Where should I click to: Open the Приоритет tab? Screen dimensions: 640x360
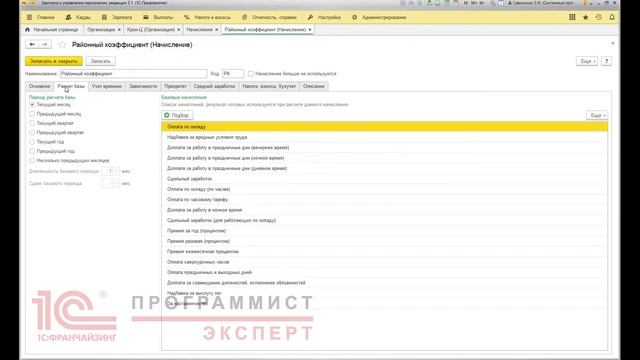pyautogui.click(x=176, y=87)
